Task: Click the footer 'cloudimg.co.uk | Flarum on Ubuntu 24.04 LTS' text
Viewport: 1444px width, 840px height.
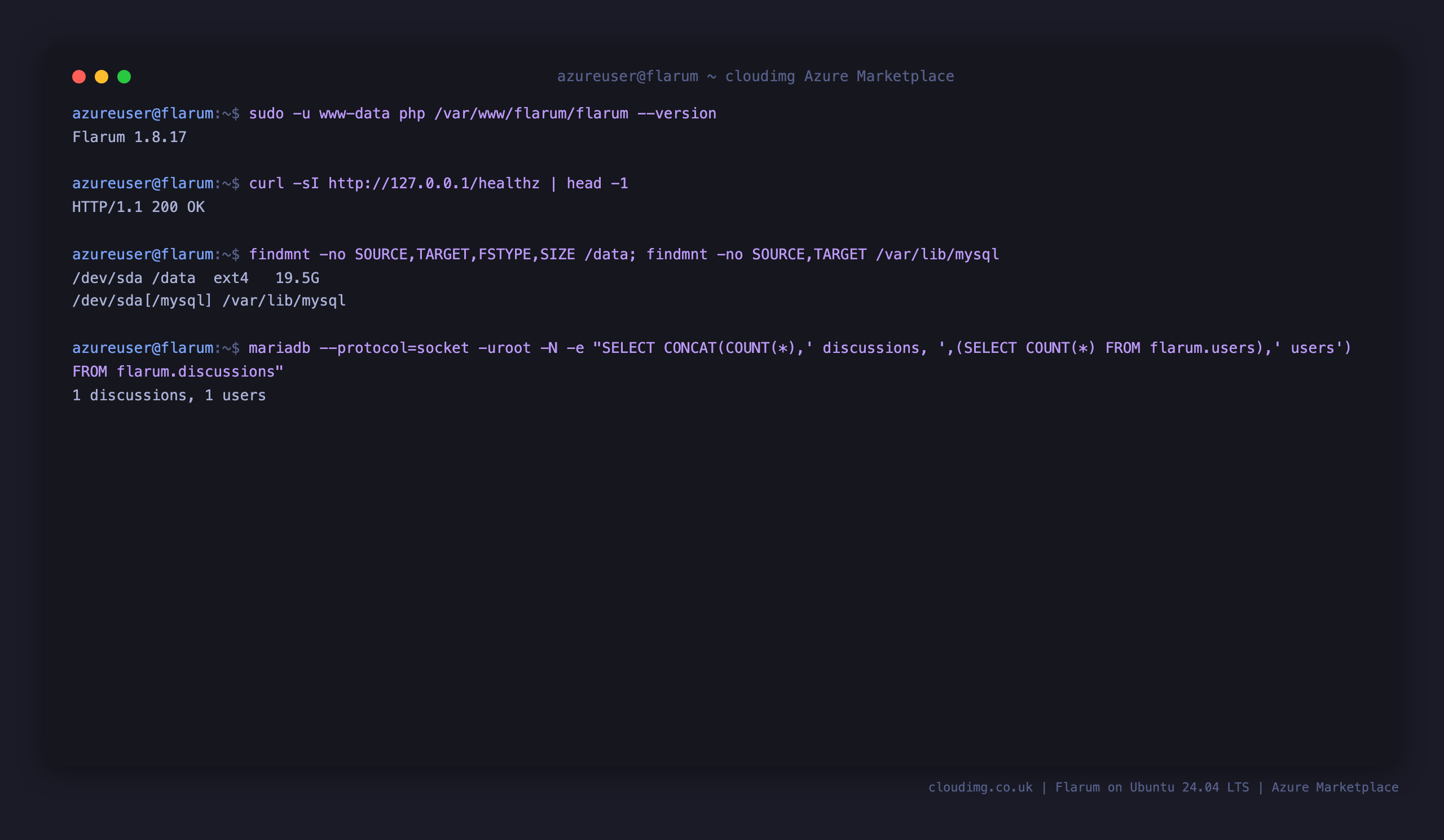Action: click(x=1088, y=788)
